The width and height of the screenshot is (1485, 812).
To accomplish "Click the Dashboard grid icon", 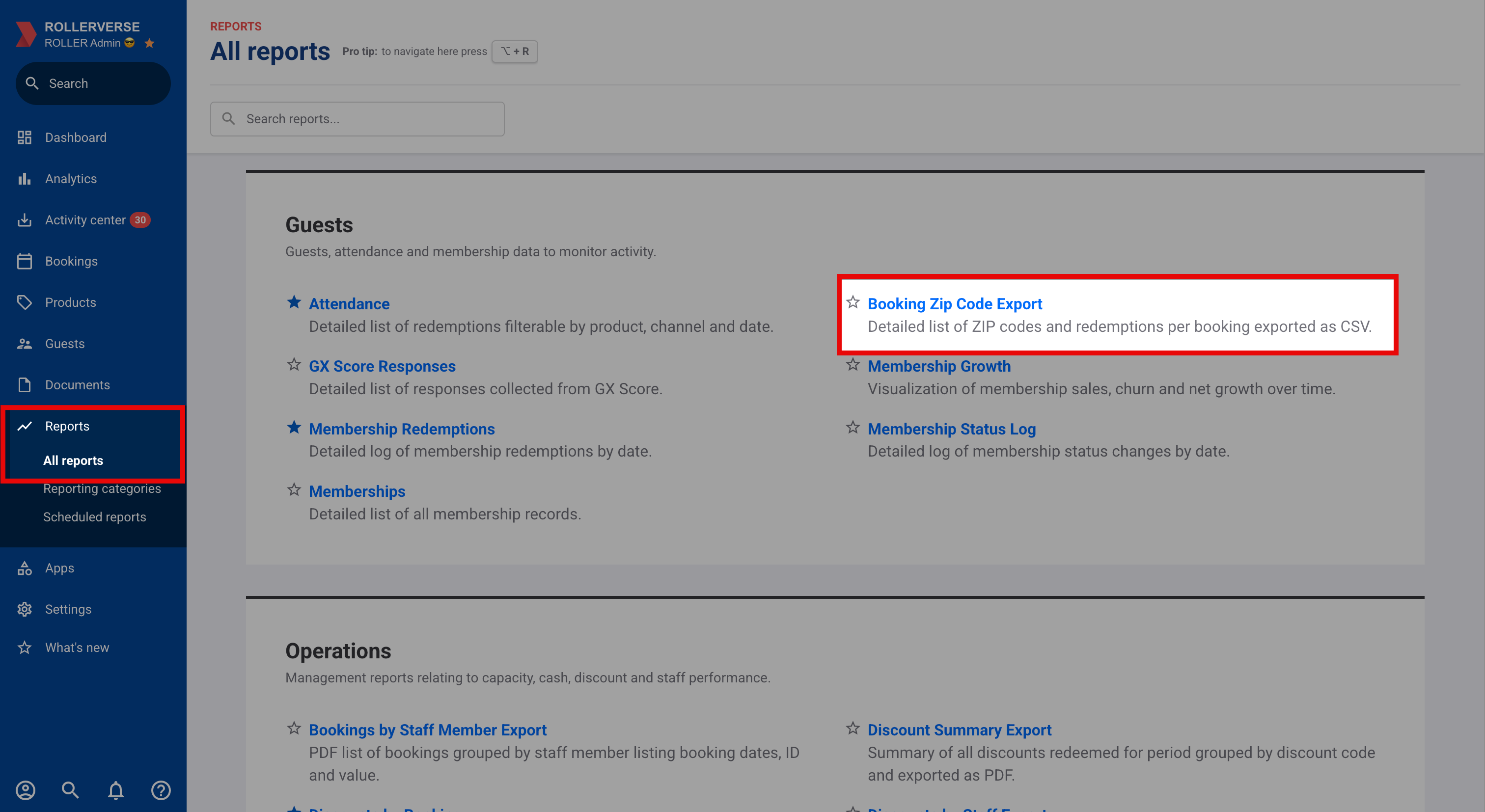I will click(x=24, y=137).
